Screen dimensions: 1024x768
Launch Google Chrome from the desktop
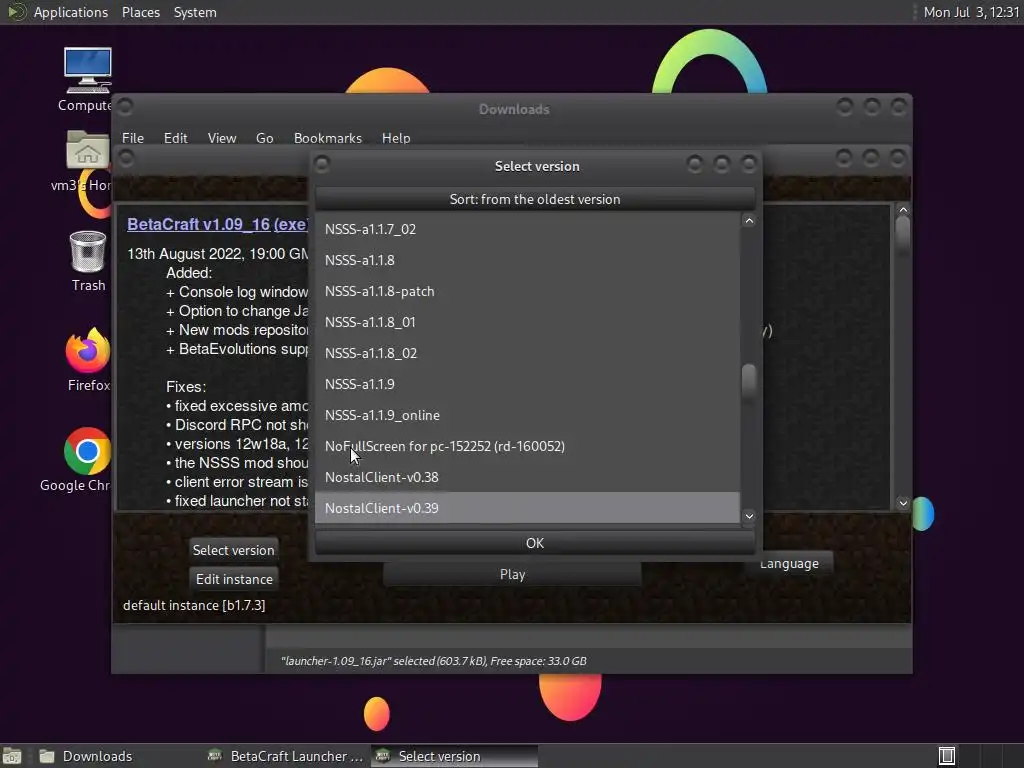[x=88, y=451]
